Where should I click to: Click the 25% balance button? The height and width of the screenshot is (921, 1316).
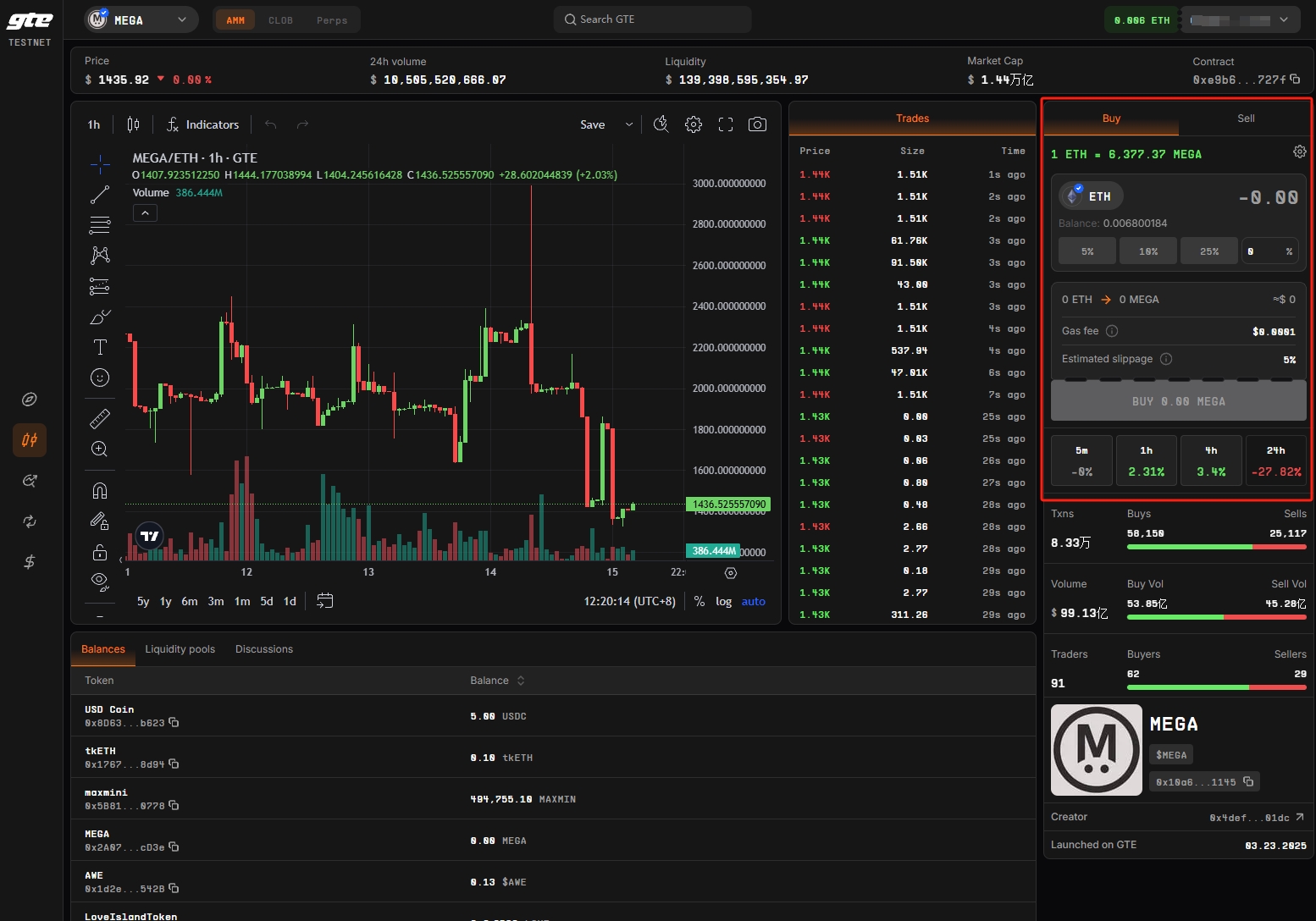coord(1208,251)
